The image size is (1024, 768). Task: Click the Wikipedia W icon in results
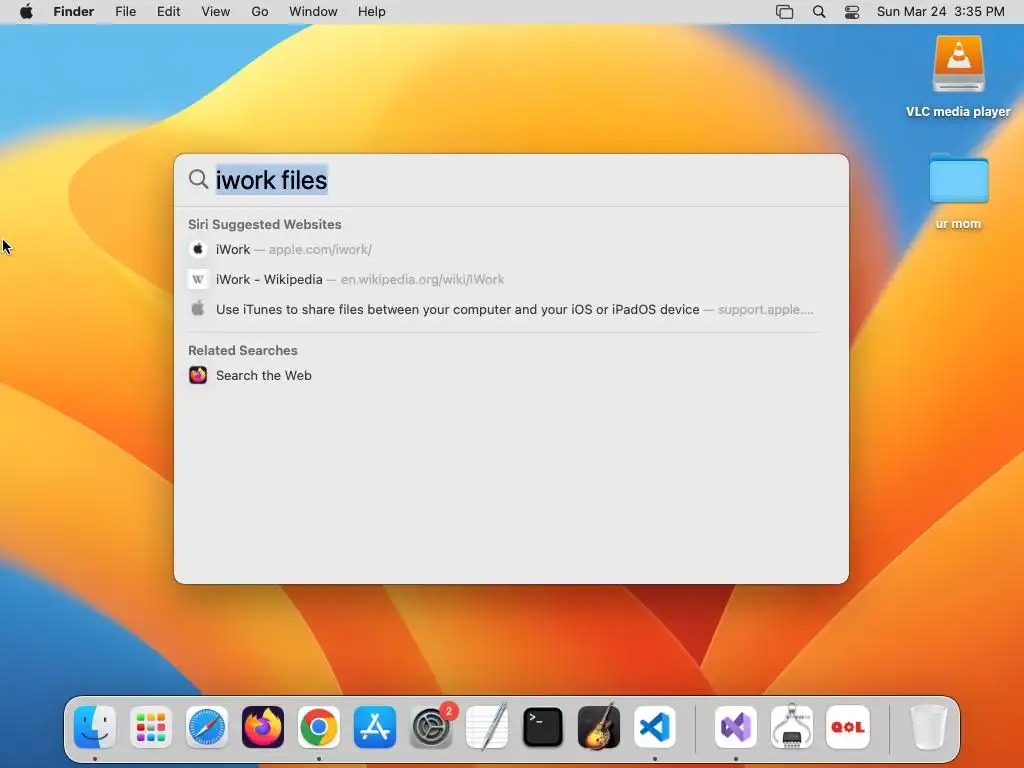(x=198, y=280)
